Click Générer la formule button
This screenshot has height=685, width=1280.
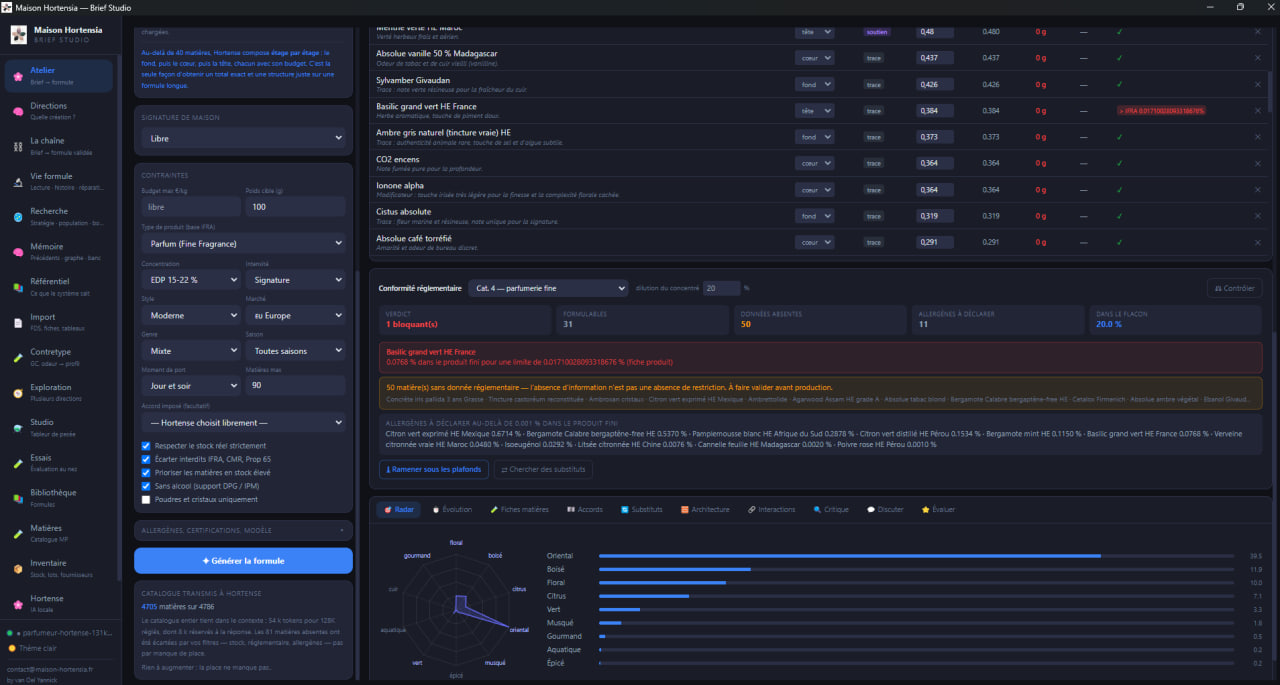click(243, 561)
